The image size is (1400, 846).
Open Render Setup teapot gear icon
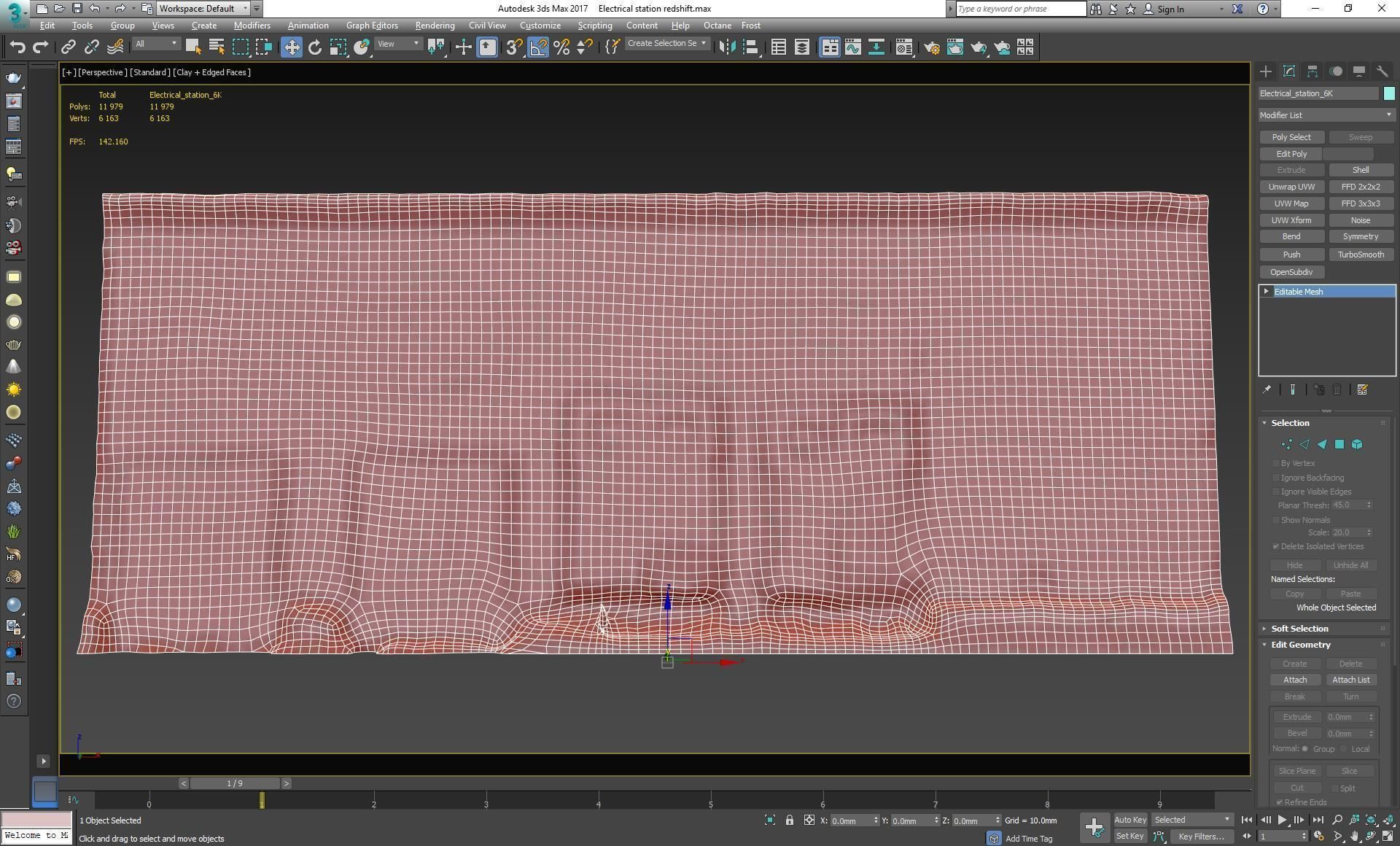point(932,47)
